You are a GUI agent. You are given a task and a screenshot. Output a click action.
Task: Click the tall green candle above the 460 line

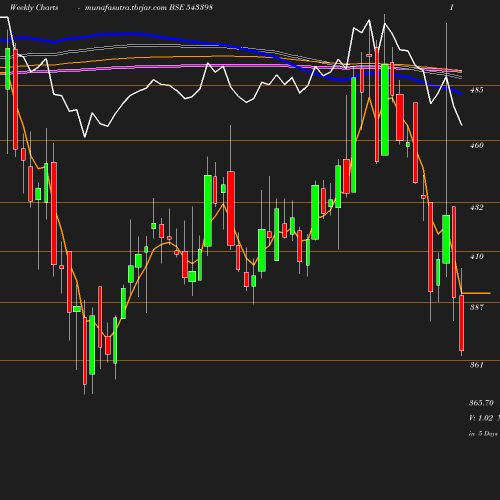(x=385, y=110)
